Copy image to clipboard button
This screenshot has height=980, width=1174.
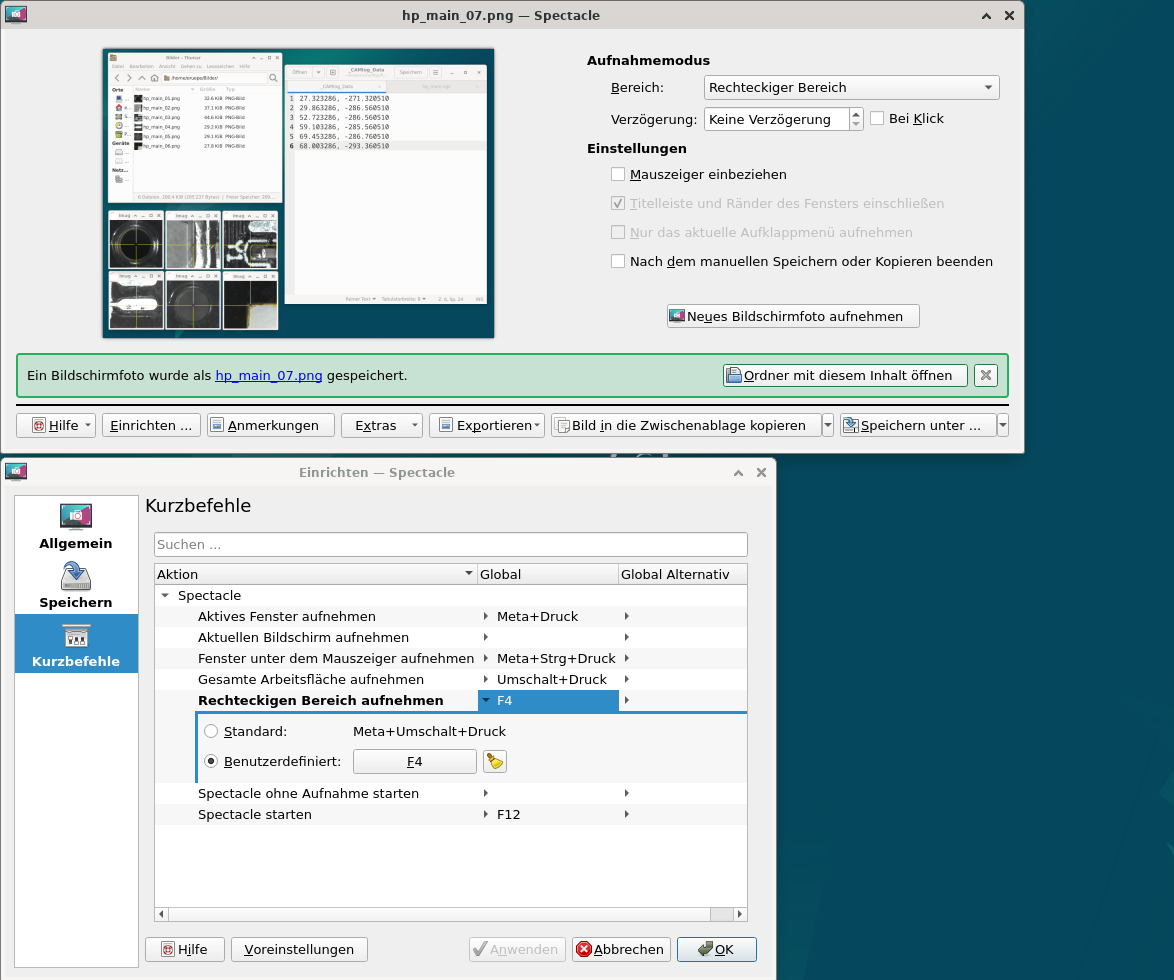687,425
